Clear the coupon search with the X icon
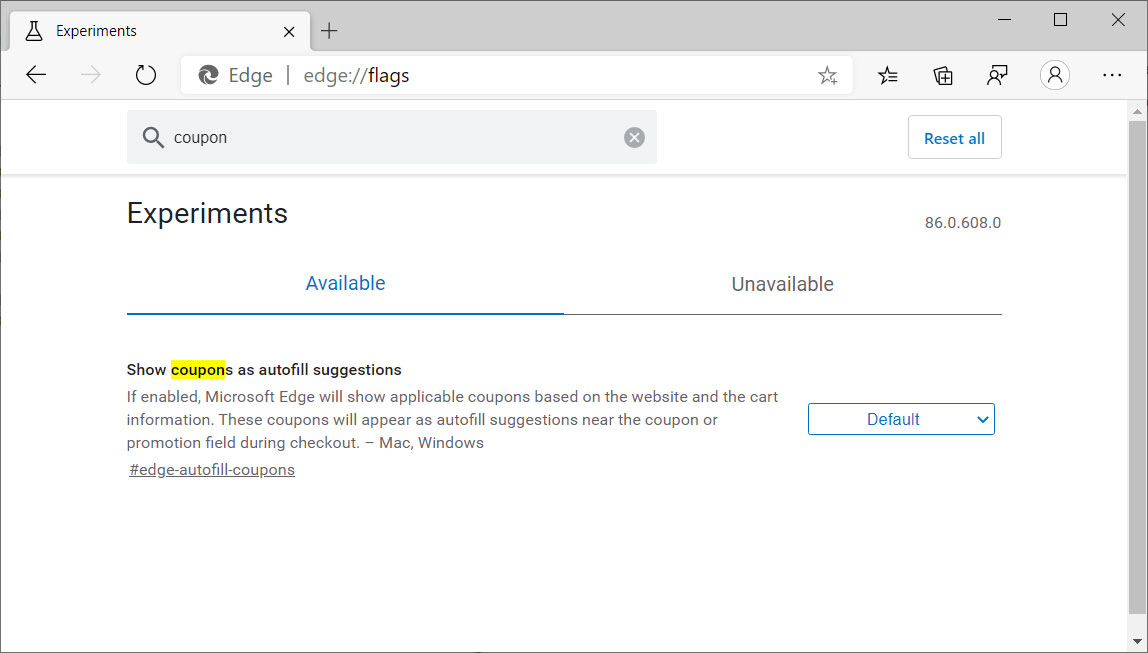This screenshot has height=653, width=1148. click(634, 137)
